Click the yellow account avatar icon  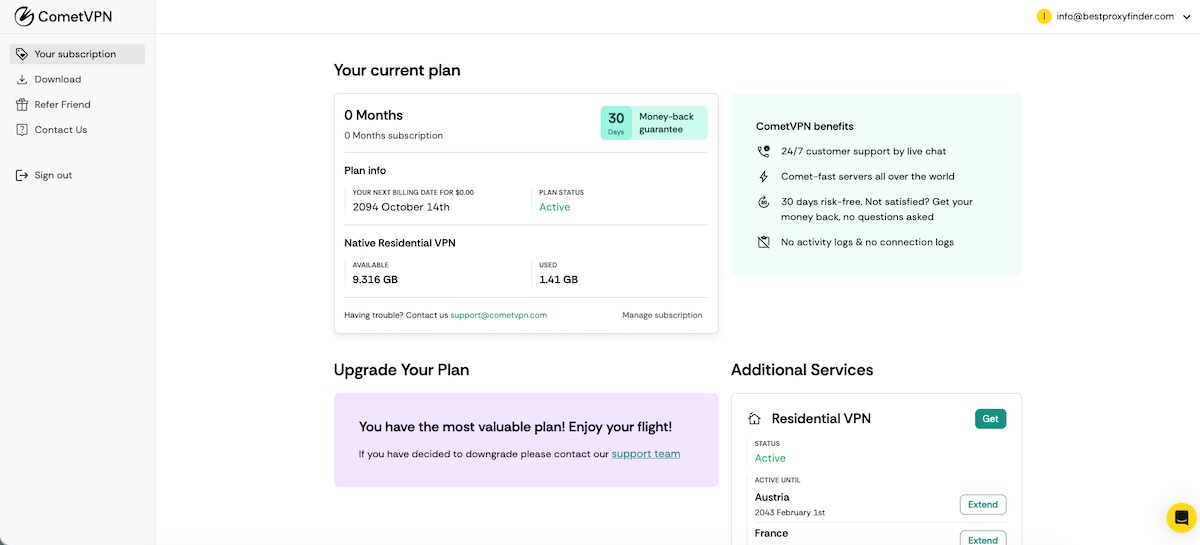point(1044,16)
